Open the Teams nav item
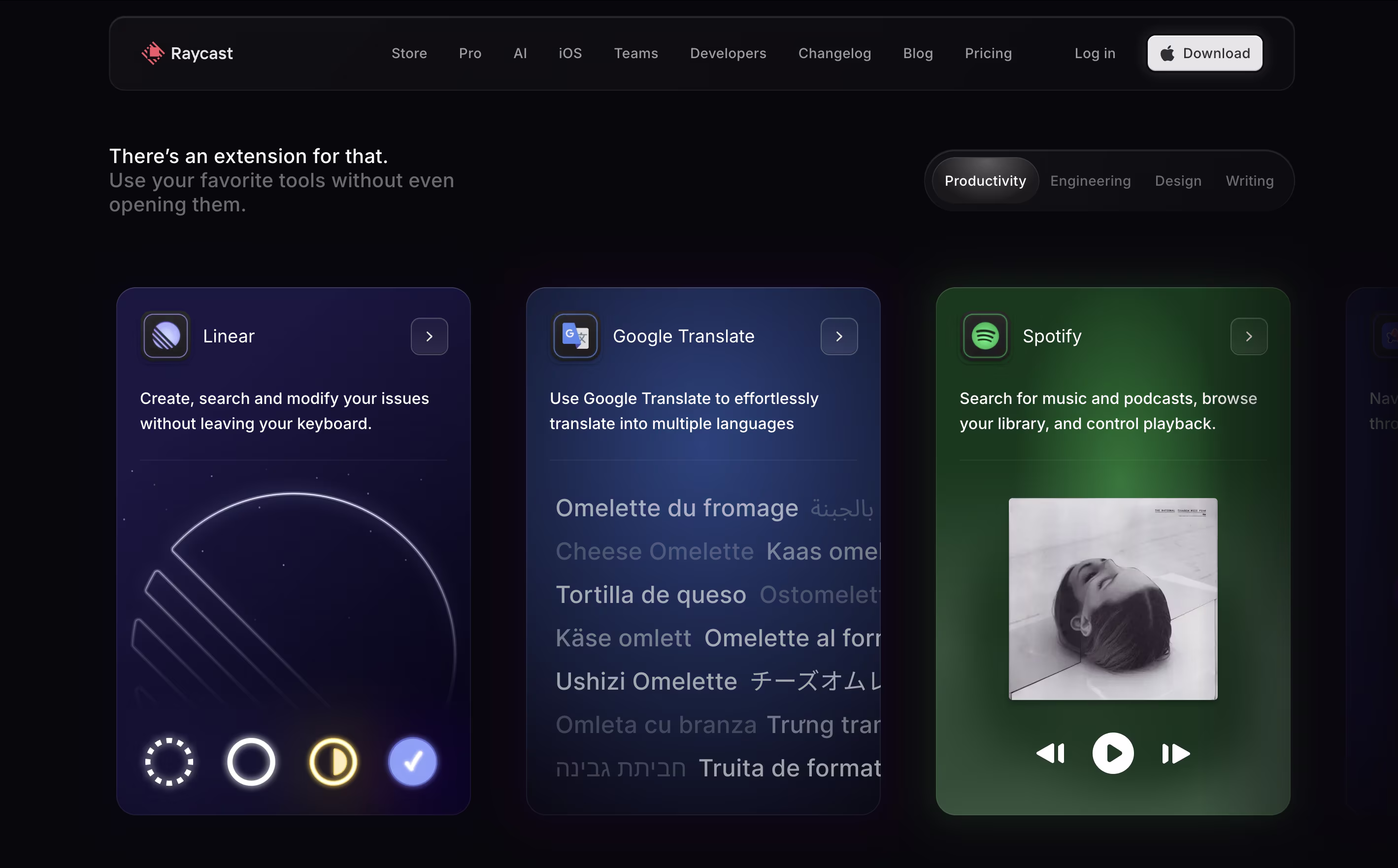Image resolution: width=1398 pixels, height=868 pixels. (x=636, y=53)
